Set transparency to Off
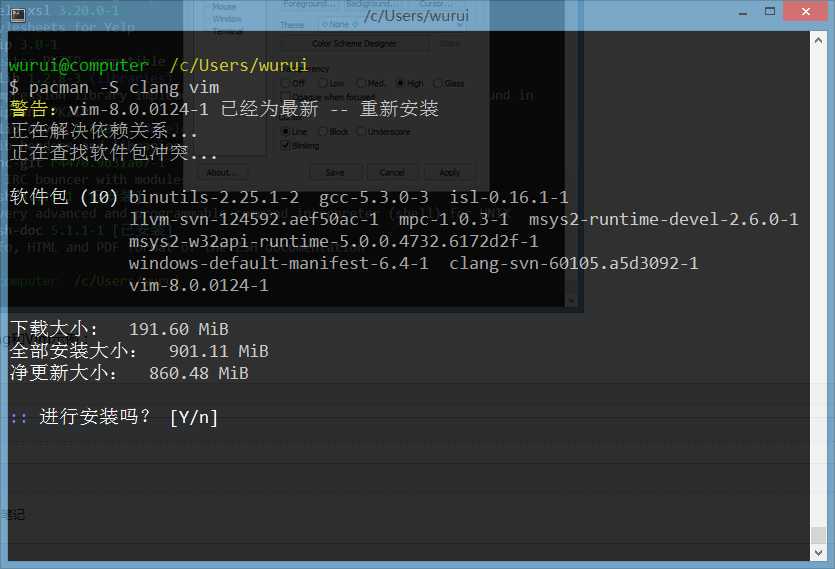 coord(293,83)
